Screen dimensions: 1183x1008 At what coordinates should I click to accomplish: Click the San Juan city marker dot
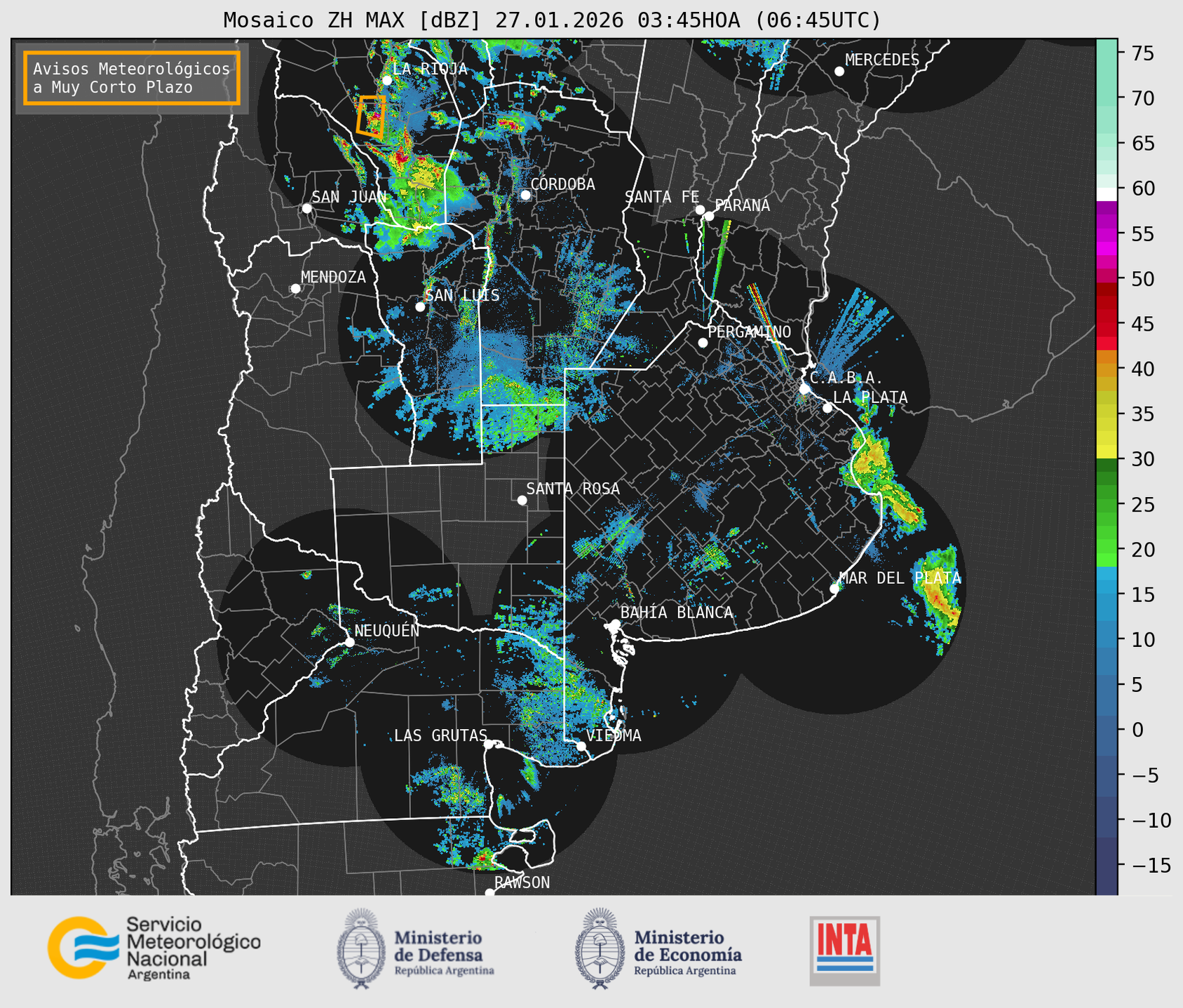pyautogui.click(x=306, y=208)
